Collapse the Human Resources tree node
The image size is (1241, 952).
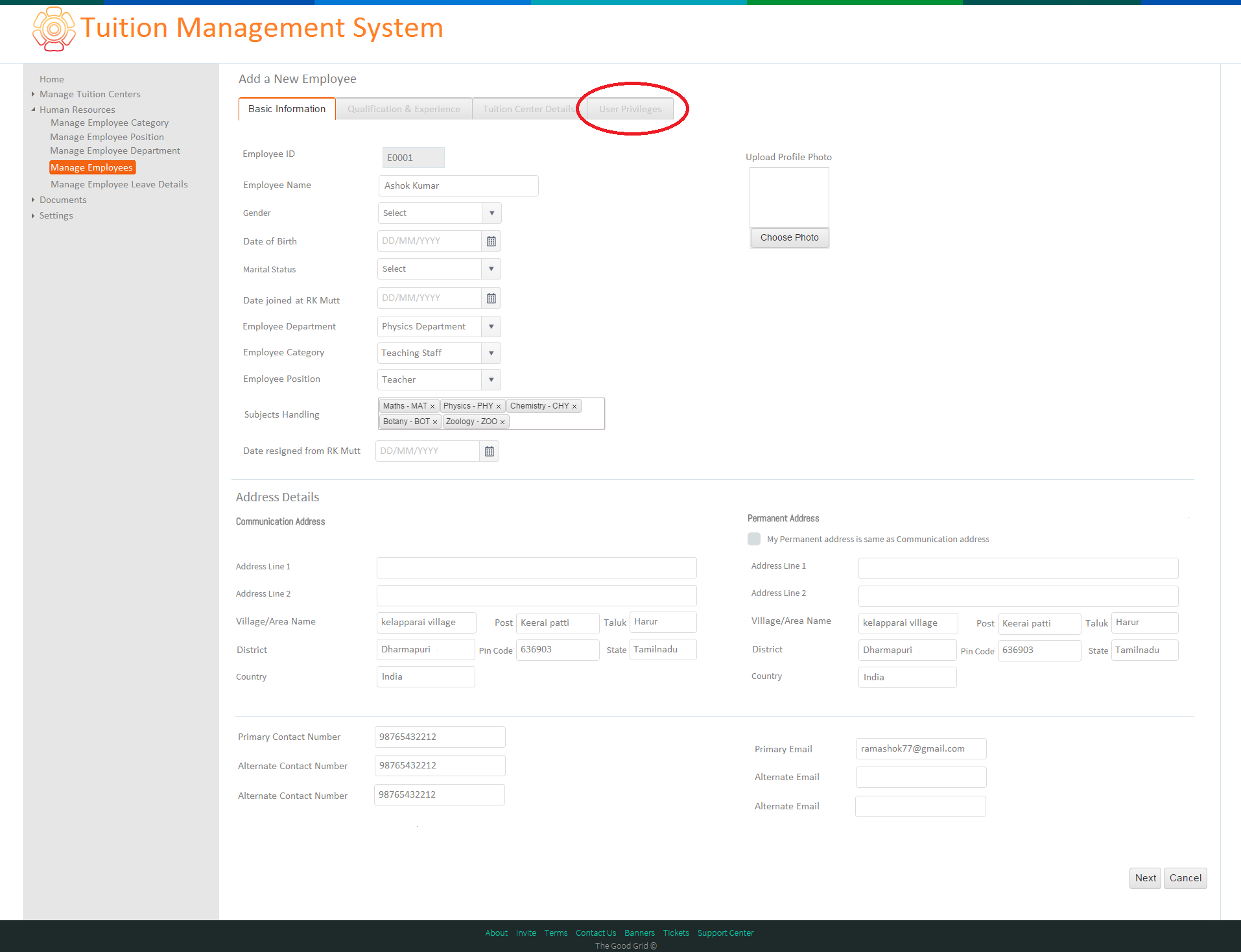33,110
